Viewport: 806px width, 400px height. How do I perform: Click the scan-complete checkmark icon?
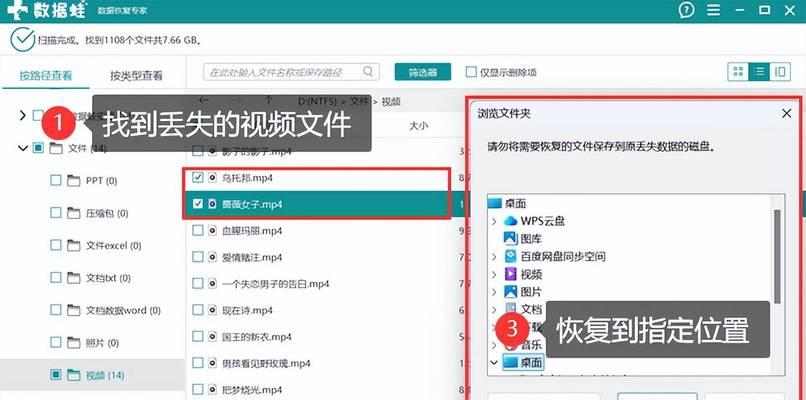tap(22, 40)
